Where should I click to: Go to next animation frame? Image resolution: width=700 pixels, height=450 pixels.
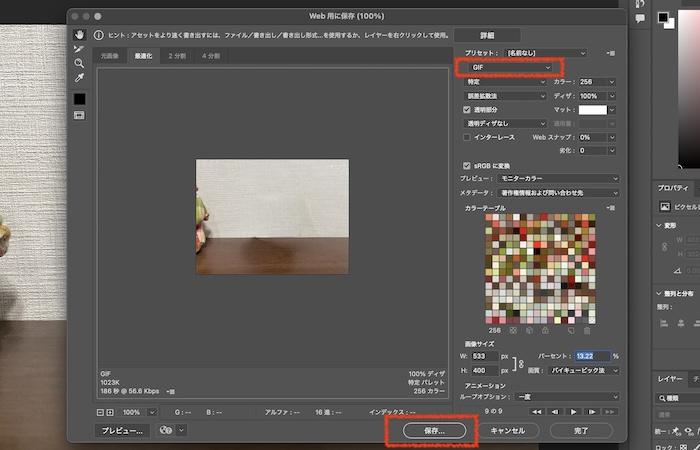(x=592, y=412)
